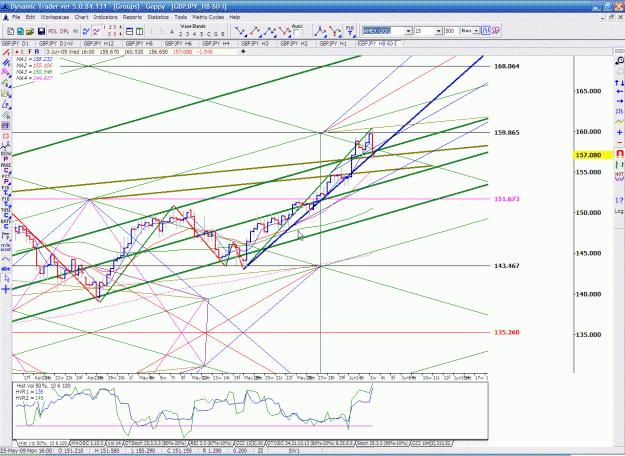The width and height of the screenshot is (625, 456).
Task: Open the Workspaces menu
Action: tap(55, 17)
